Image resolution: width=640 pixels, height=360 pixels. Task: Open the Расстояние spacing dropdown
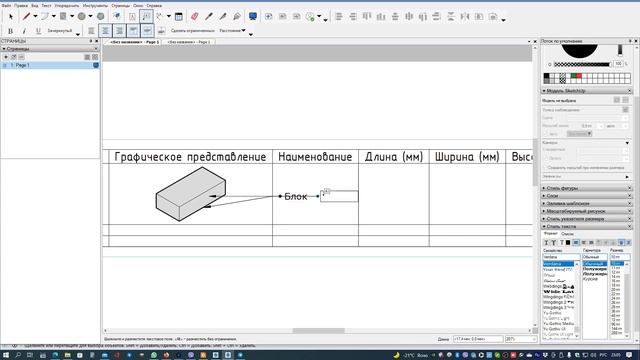[x=232, y=31]
